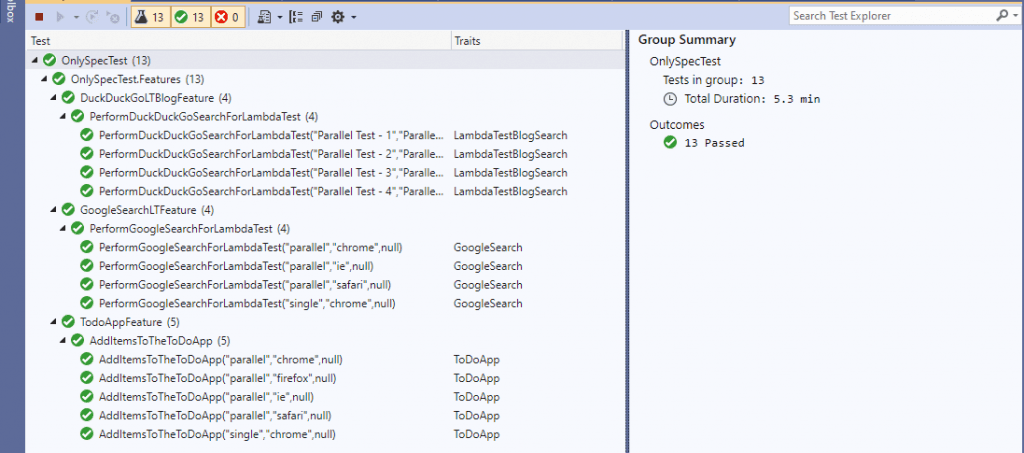Collapse the AddItemsToTheToDoApp (5) group

point(63,341)
